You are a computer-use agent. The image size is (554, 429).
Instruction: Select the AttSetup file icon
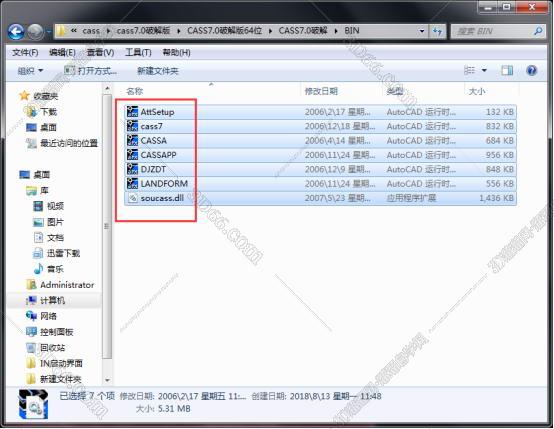(x=132, y=112)
